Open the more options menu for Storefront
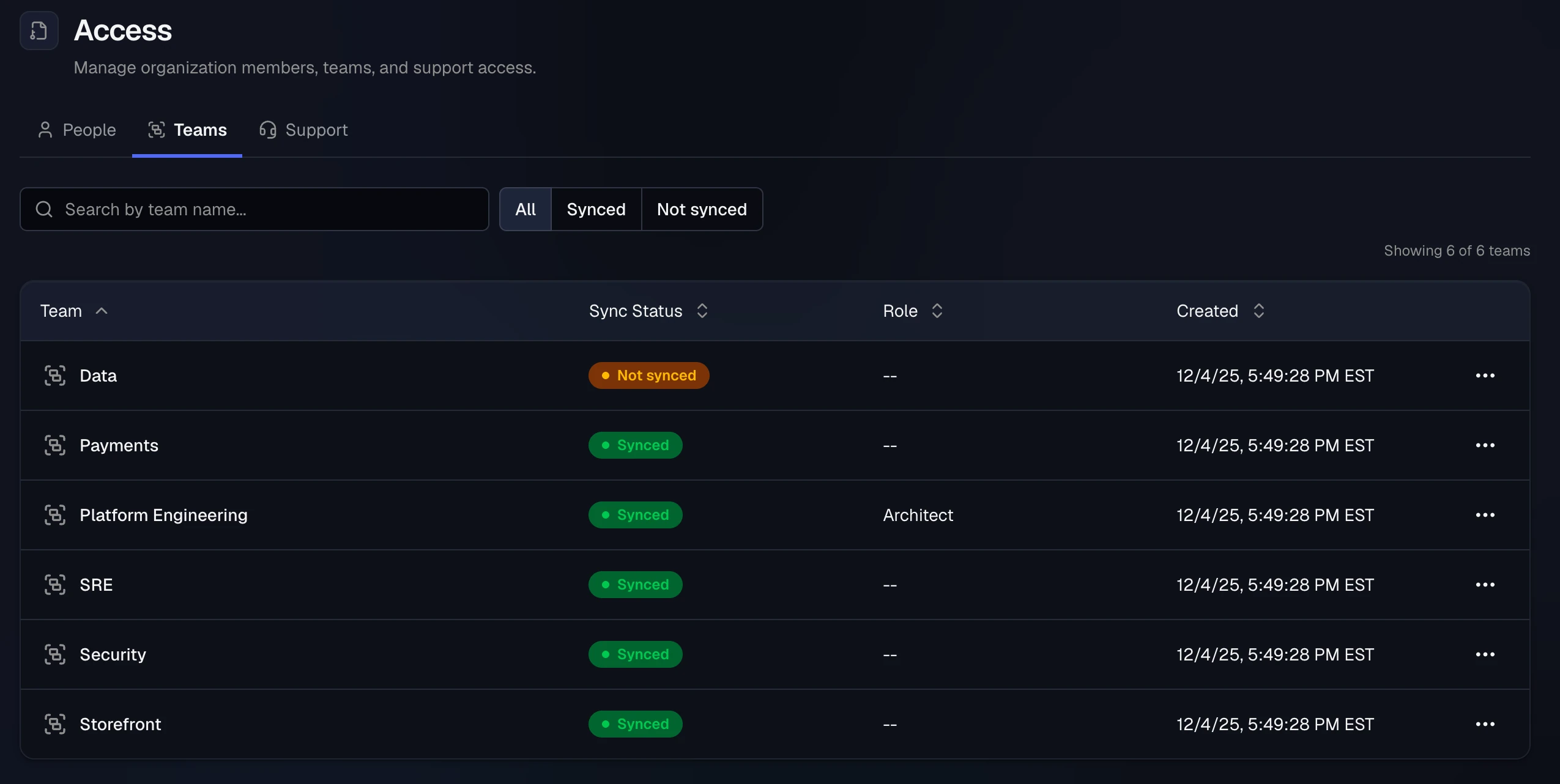This screenshot has width=1560, height=784. tap(1485, 724)
